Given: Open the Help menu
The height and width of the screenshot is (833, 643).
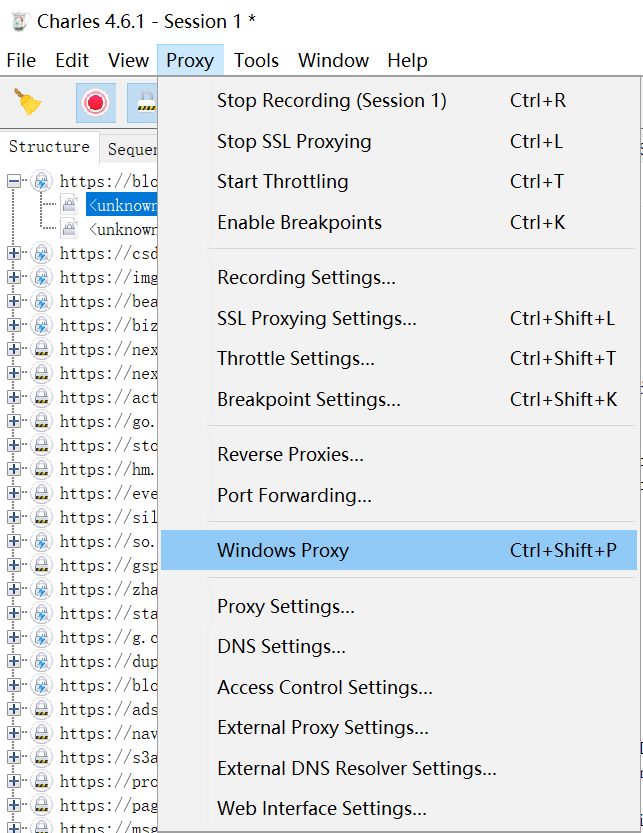Looking at the screenshot, I should pos(407,61).
